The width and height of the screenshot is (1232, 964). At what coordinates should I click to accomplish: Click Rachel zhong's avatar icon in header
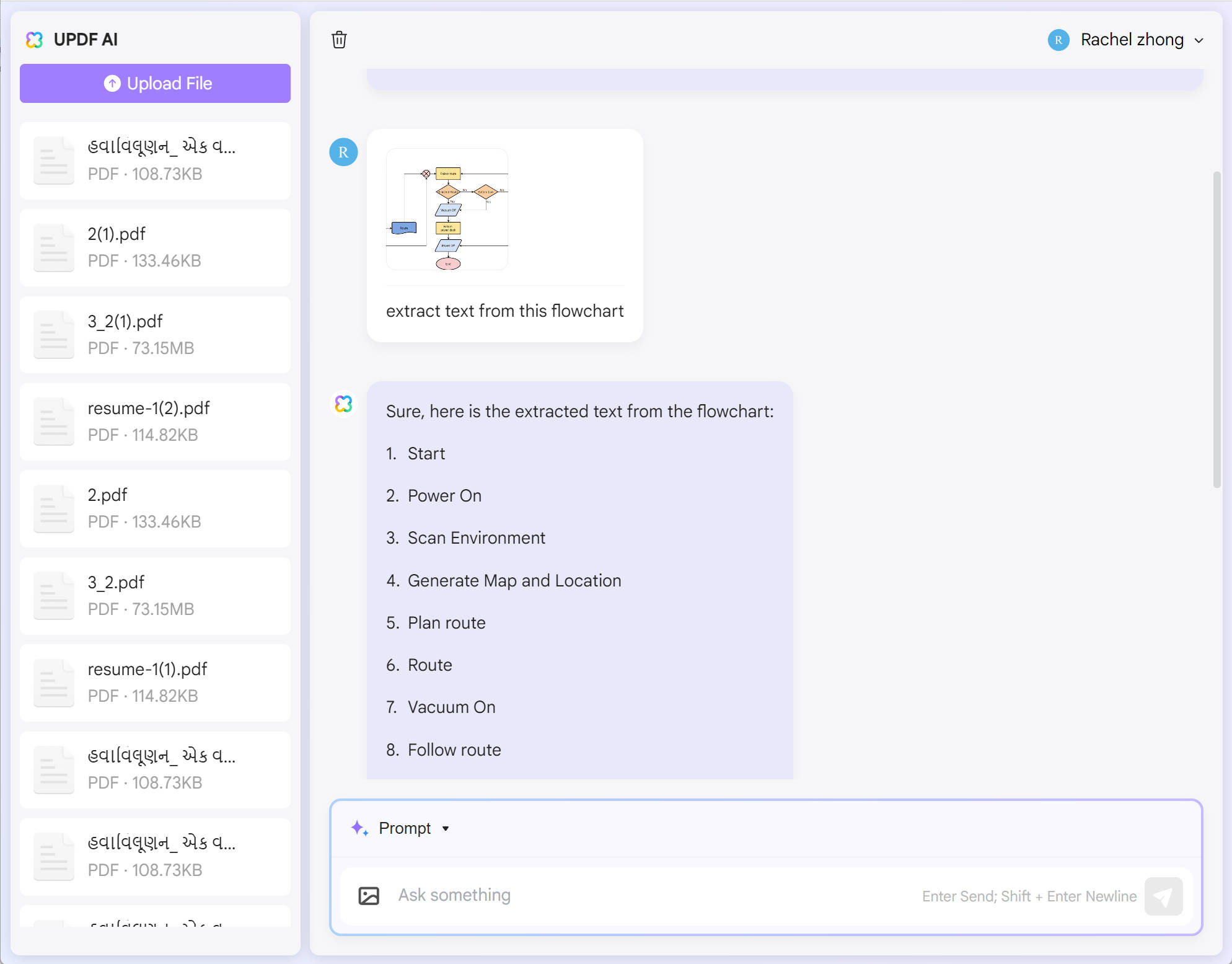tap(1058, 40)
